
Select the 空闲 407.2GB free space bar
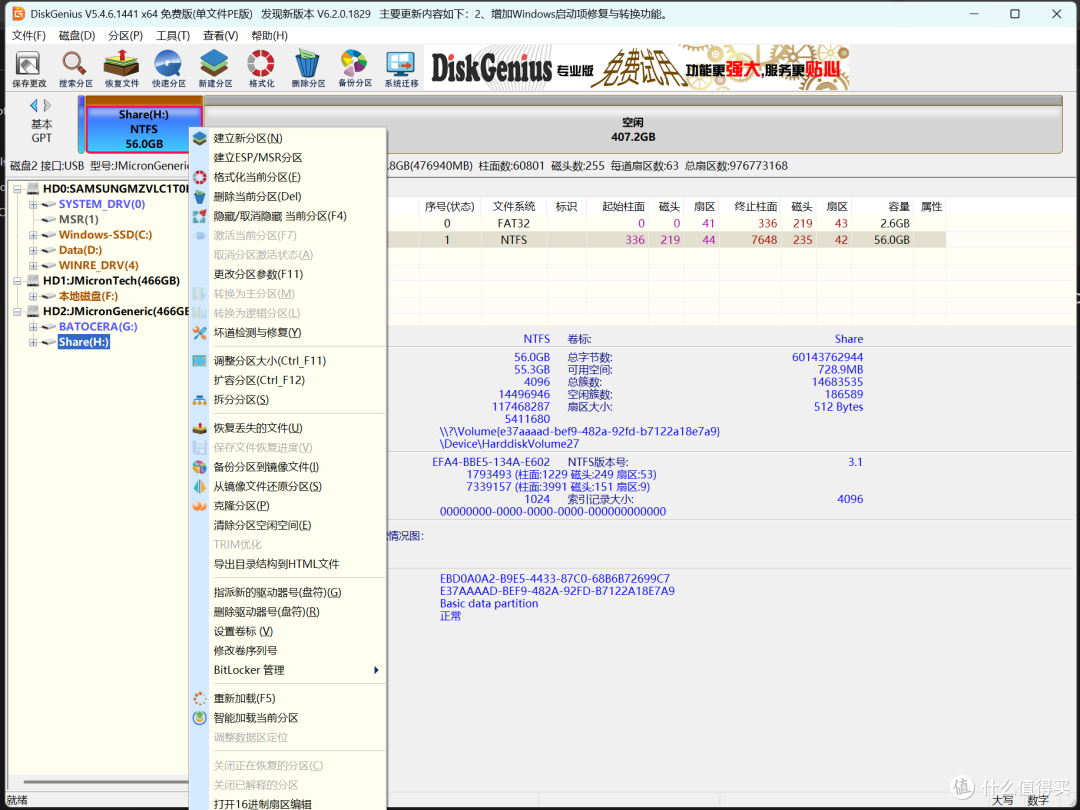point(633,129)
